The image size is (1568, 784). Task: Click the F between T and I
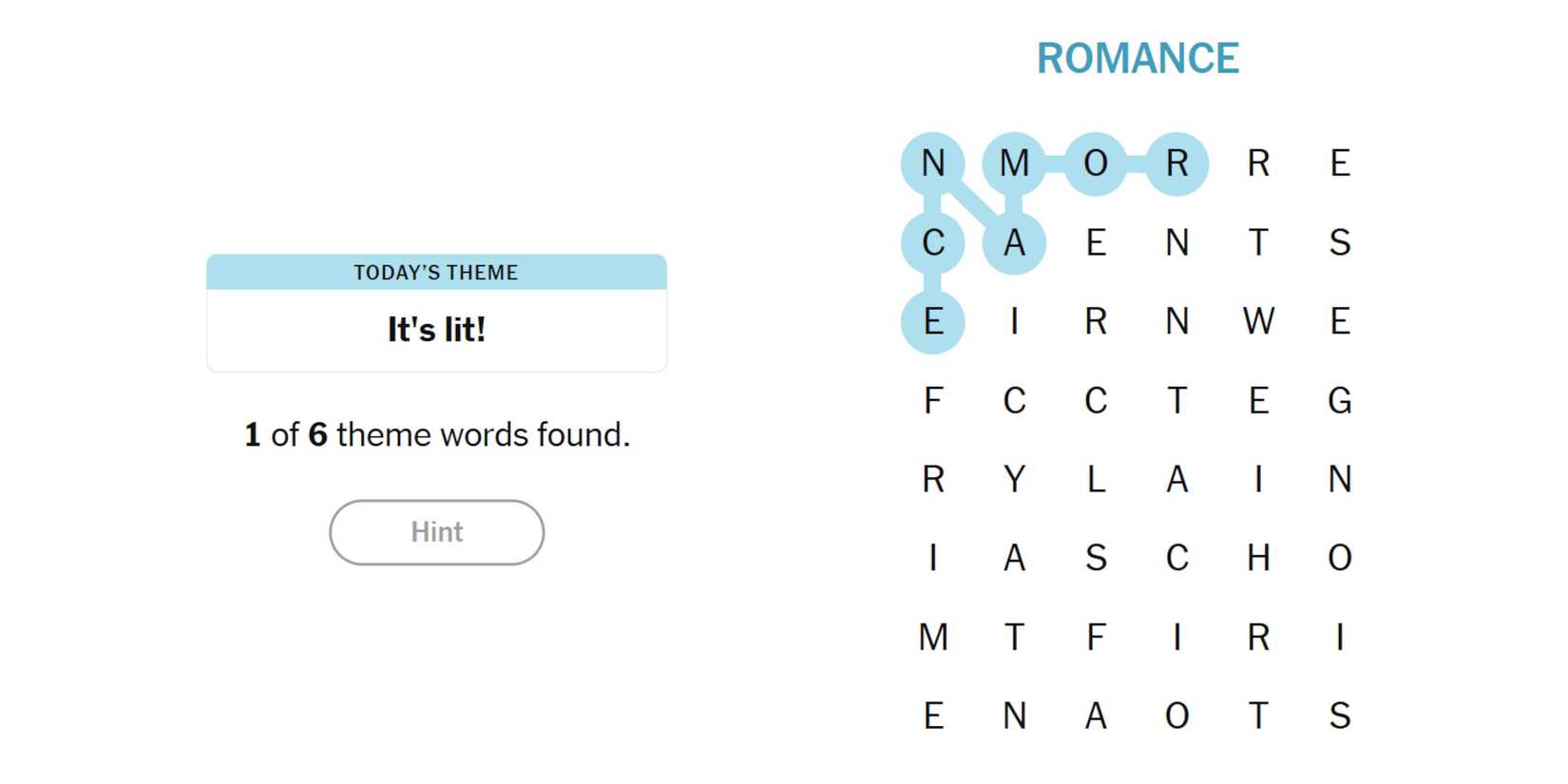click(x=1096, y=637)
